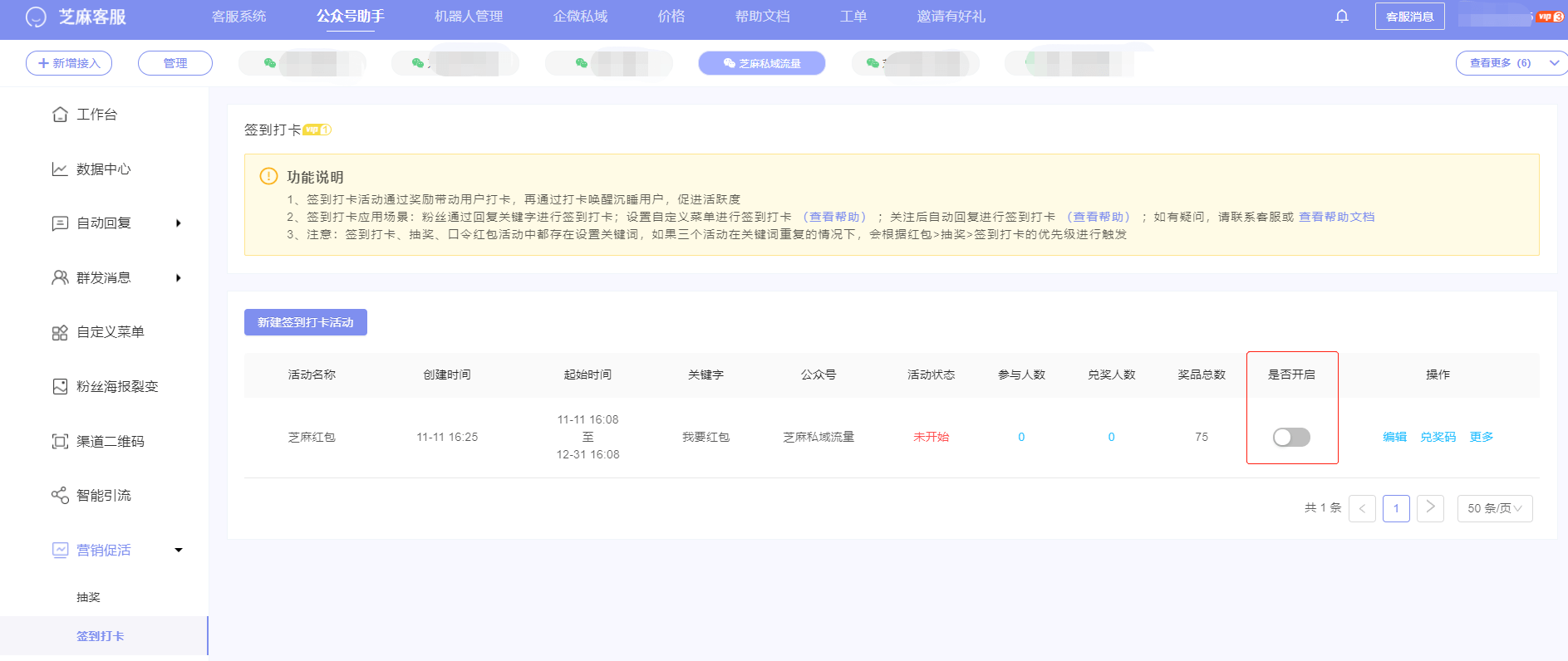Expand the 自动回复 submenu arrow

point(178,223)
